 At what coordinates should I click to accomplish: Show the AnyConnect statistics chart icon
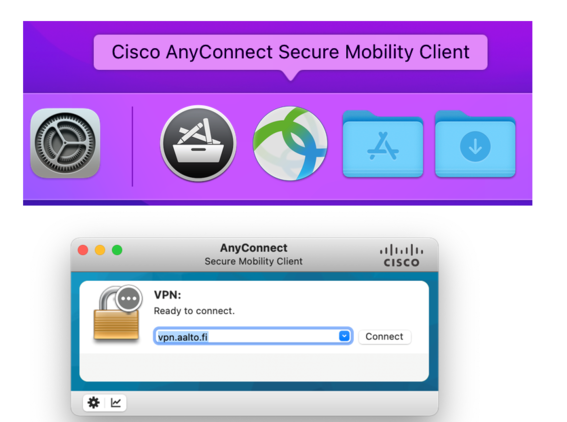pos(116,402)
